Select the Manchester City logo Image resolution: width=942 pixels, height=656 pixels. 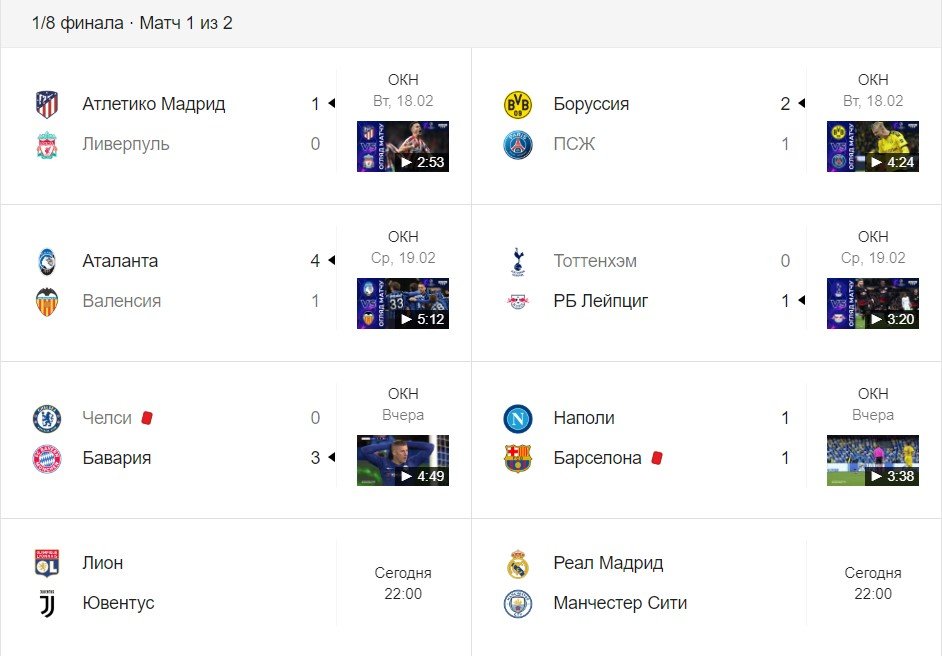(x=518, y=603)
